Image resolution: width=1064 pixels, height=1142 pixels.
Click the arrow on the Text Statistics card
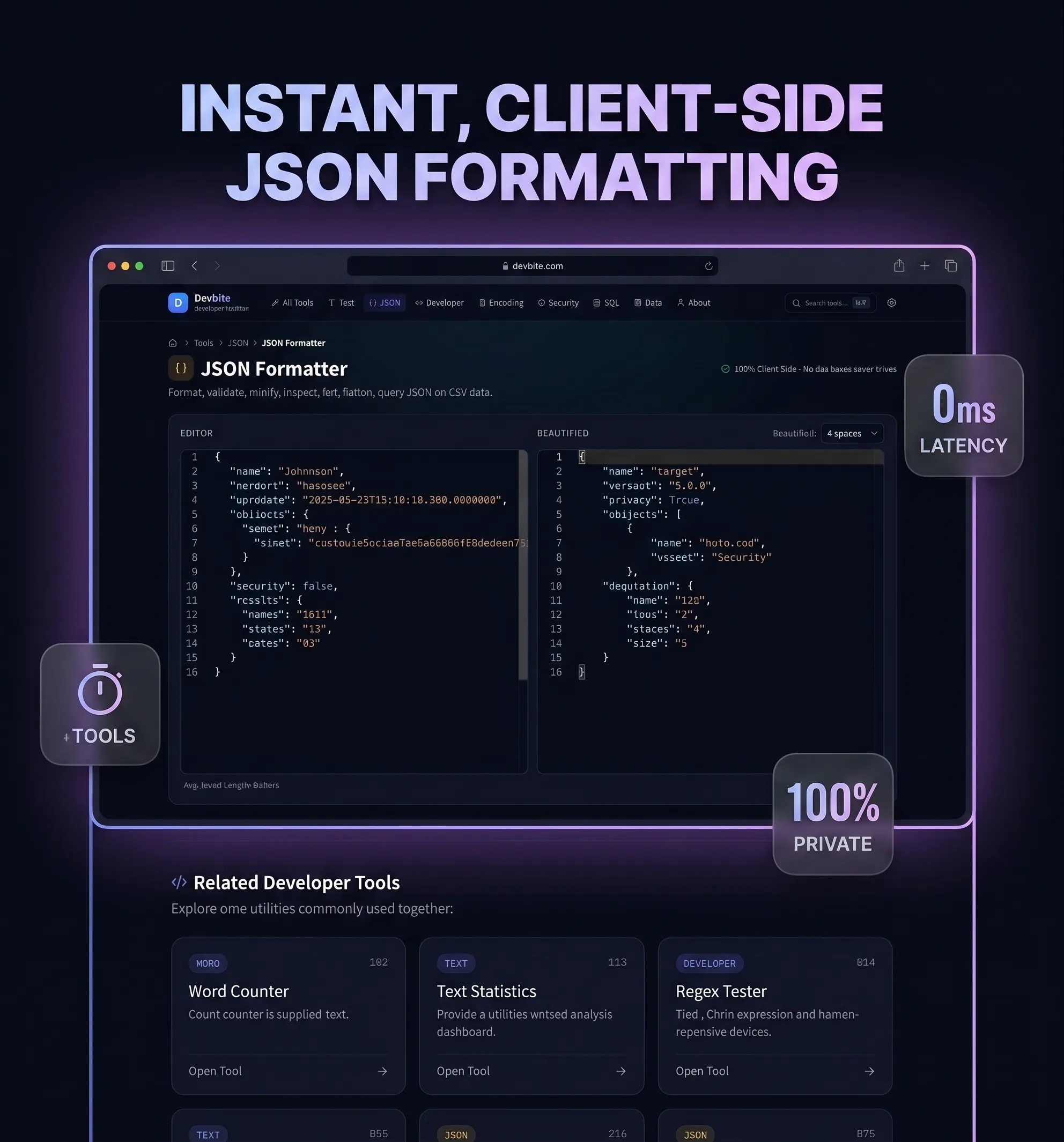[621, 1071]
